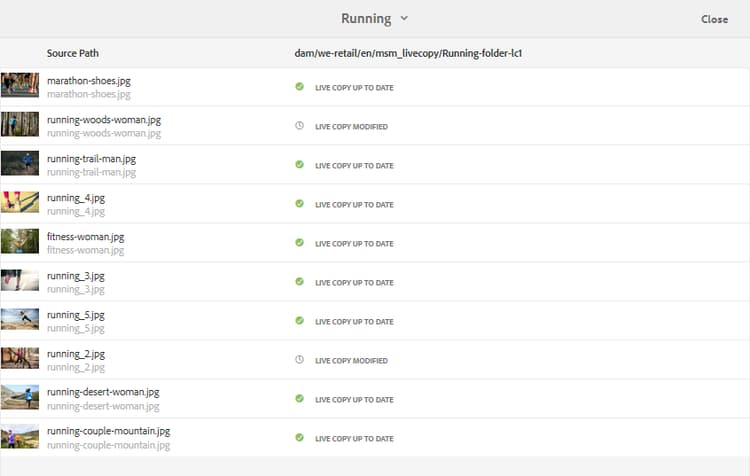Click green check icon for running-couple-mountain.jpg
Image resolution: width=750 pixels, height=476 pixels.
(x=299, y=437)
